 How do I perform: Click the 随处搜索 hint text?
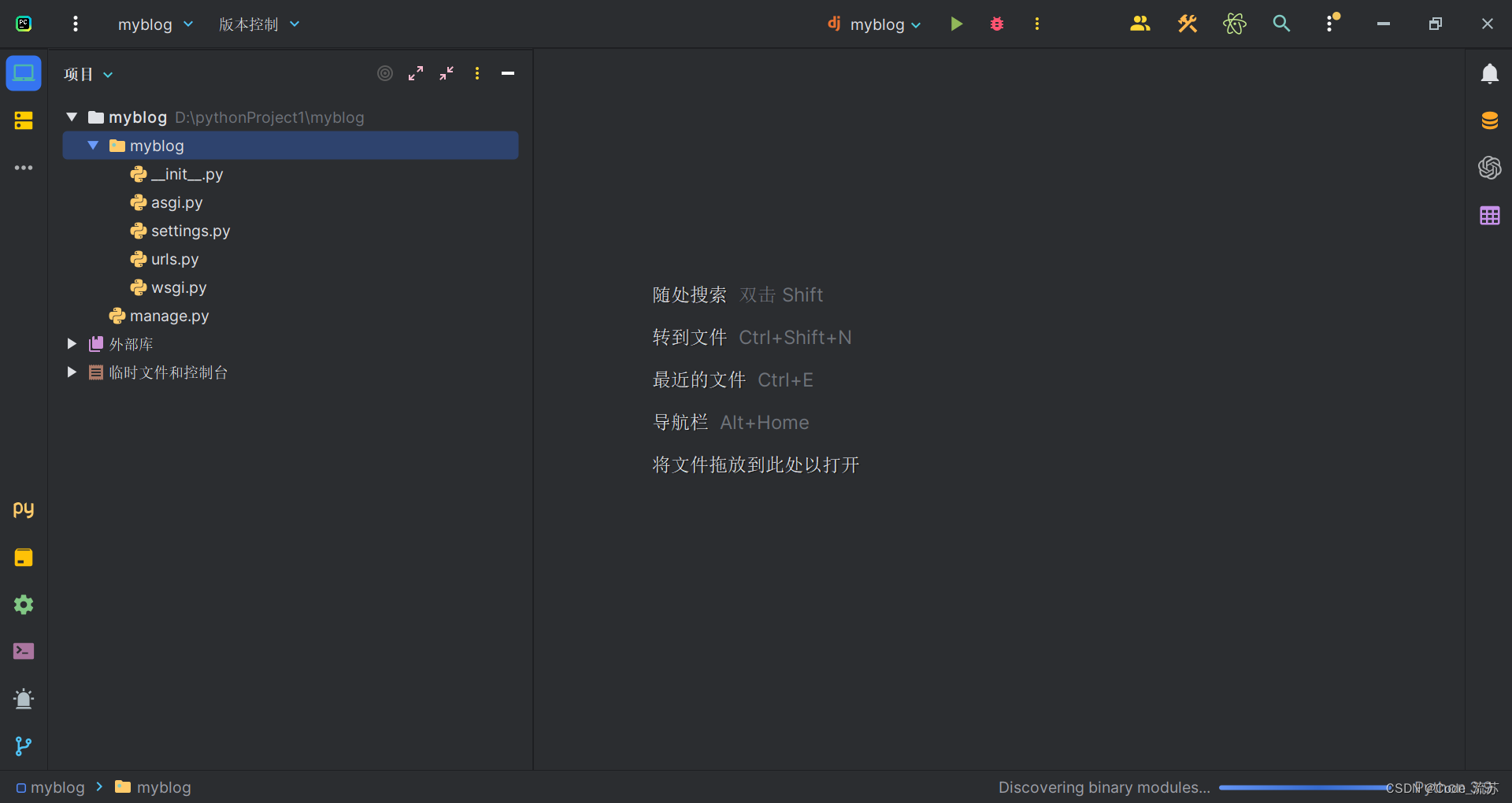[x=689, y=295]
